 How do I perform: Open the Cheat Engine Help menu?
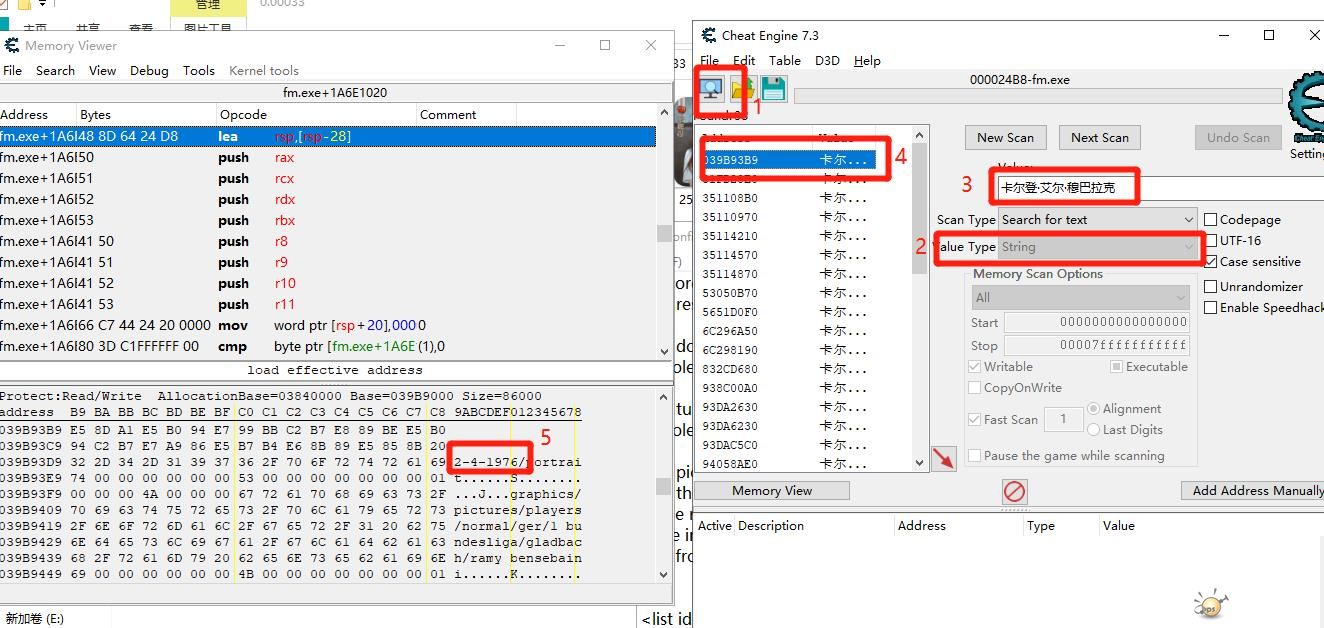(x=867, y=60)
